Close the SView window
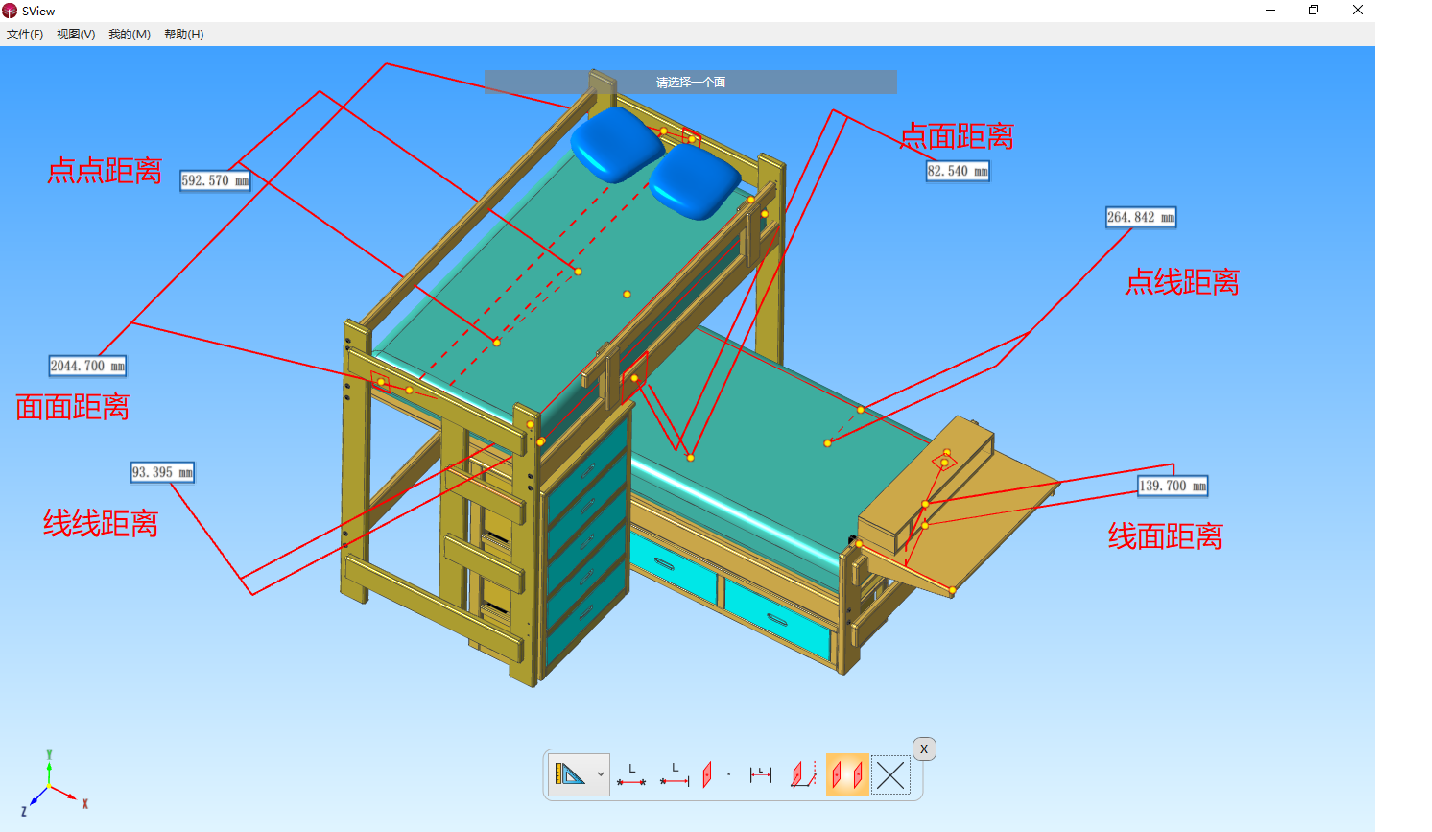The image size is (1432, 832). point(1357,10)
